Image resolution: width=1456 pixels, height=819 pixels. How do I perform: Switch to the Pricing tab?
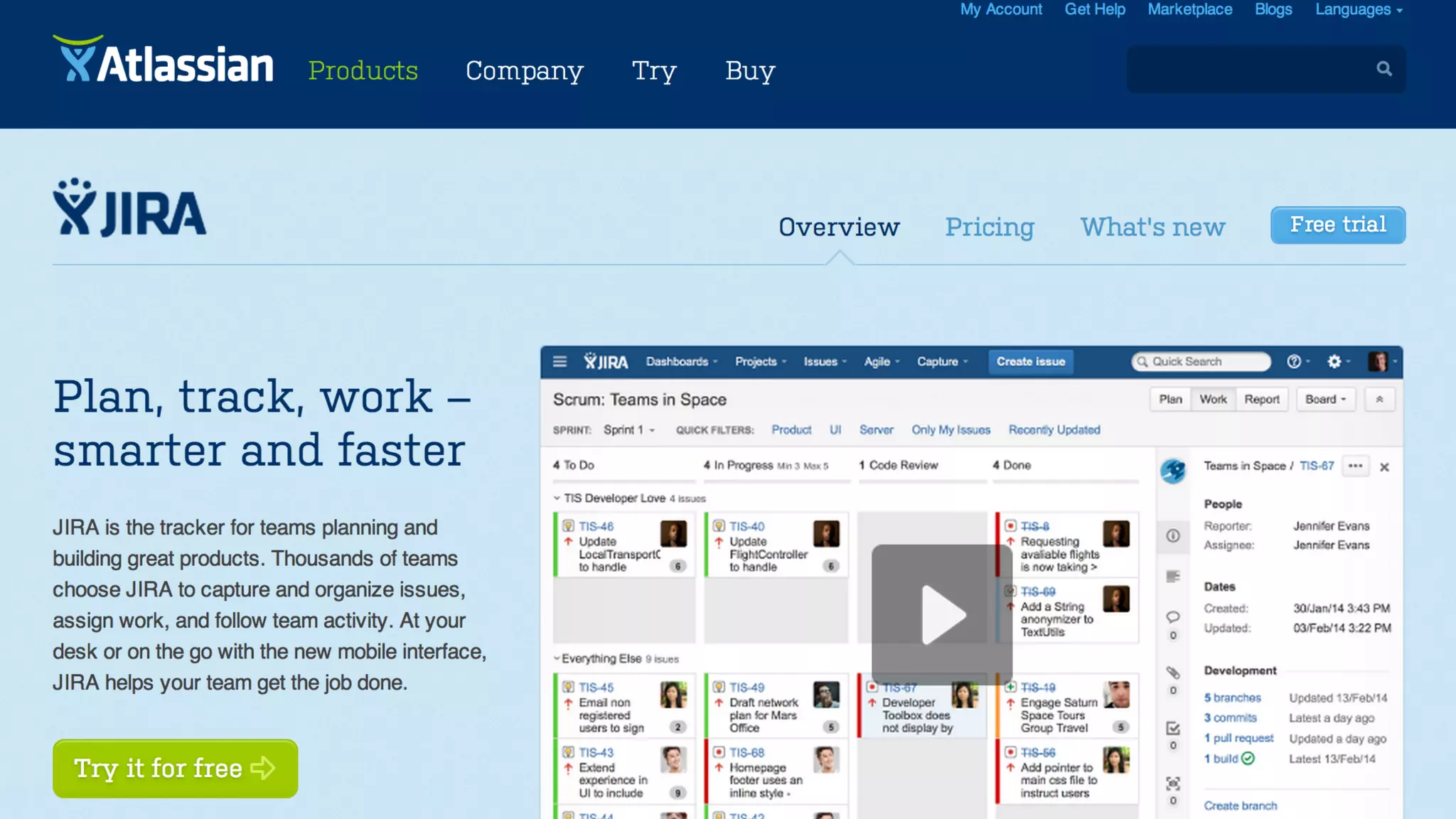(x=989, y=227)
